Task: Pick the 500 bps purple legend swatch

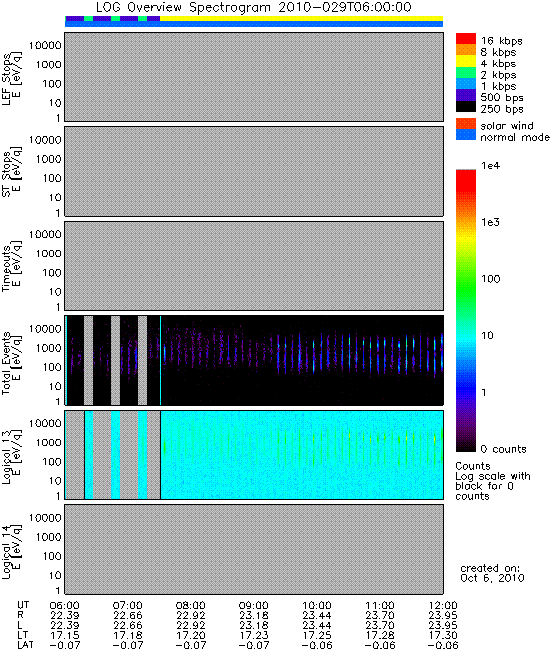Action: [x=466, y=95]
